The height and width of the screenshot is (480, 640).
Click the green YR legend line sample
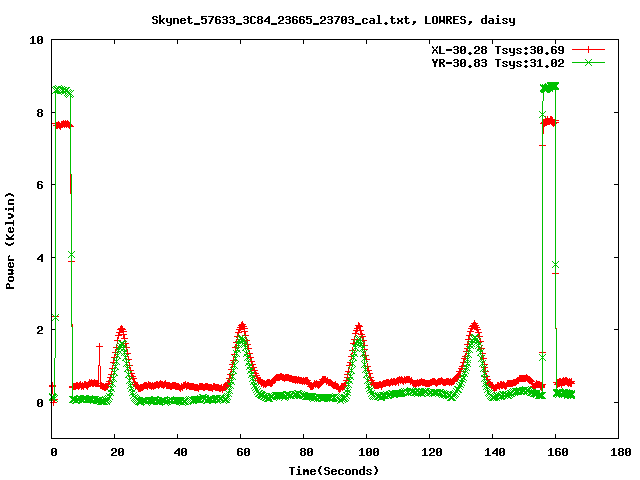[588, 62]
